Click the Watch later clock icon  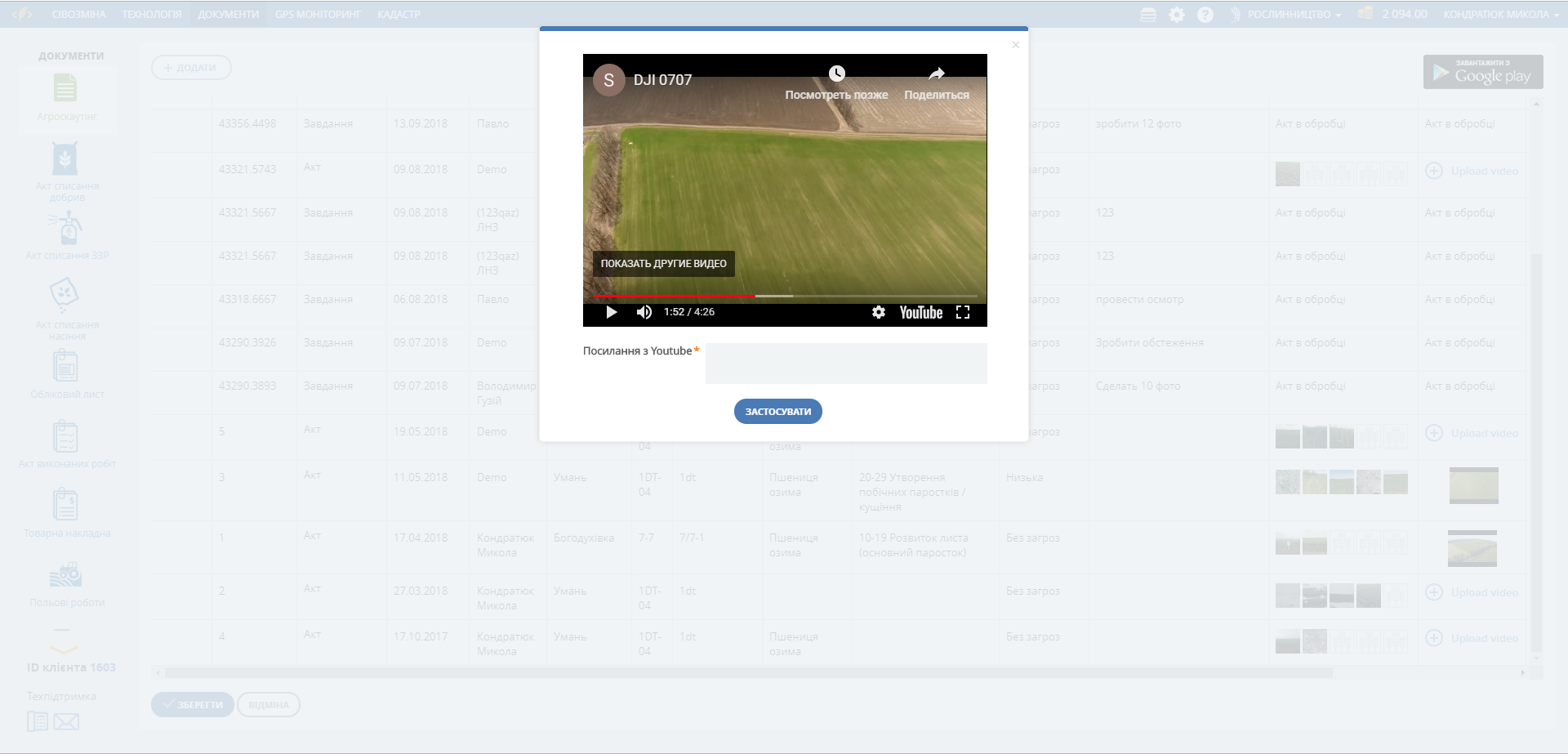(836, 74)
